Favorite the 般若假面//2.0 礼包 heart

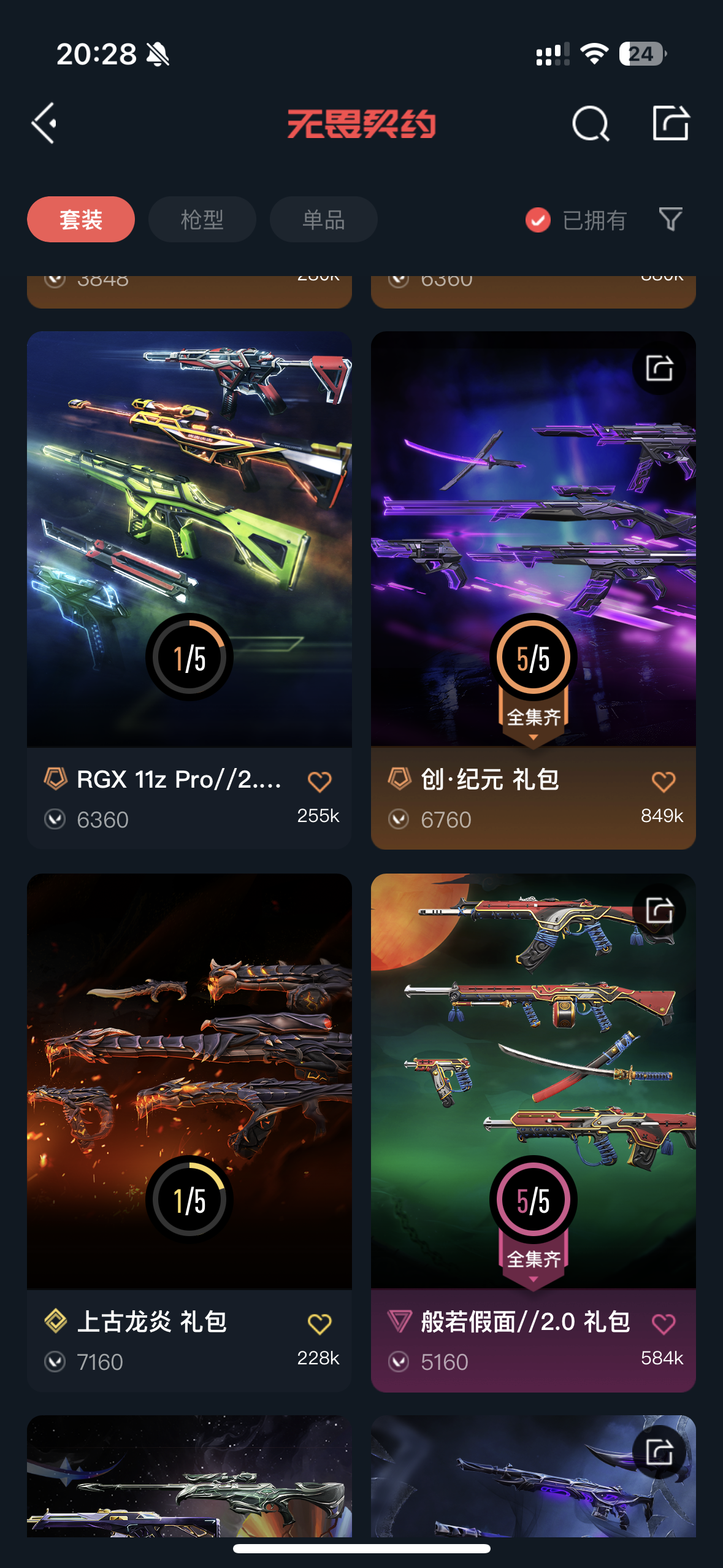coord(663,1324)
